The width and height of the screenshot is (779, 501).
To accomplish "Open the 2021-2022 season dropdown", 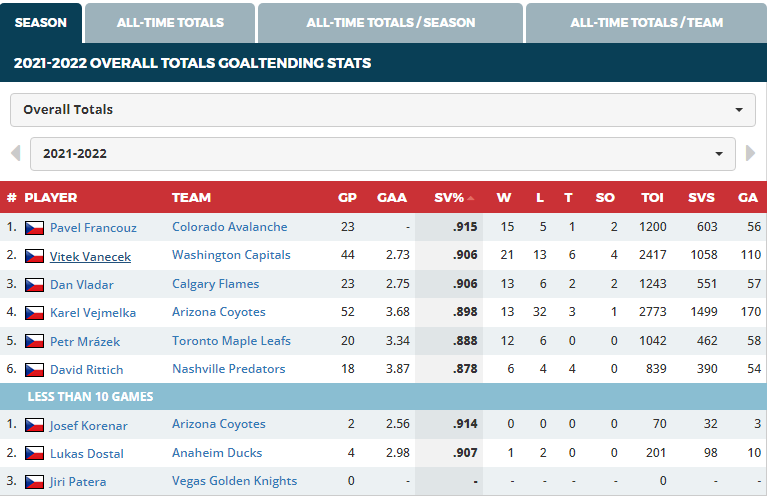I will tap(383, 154).
